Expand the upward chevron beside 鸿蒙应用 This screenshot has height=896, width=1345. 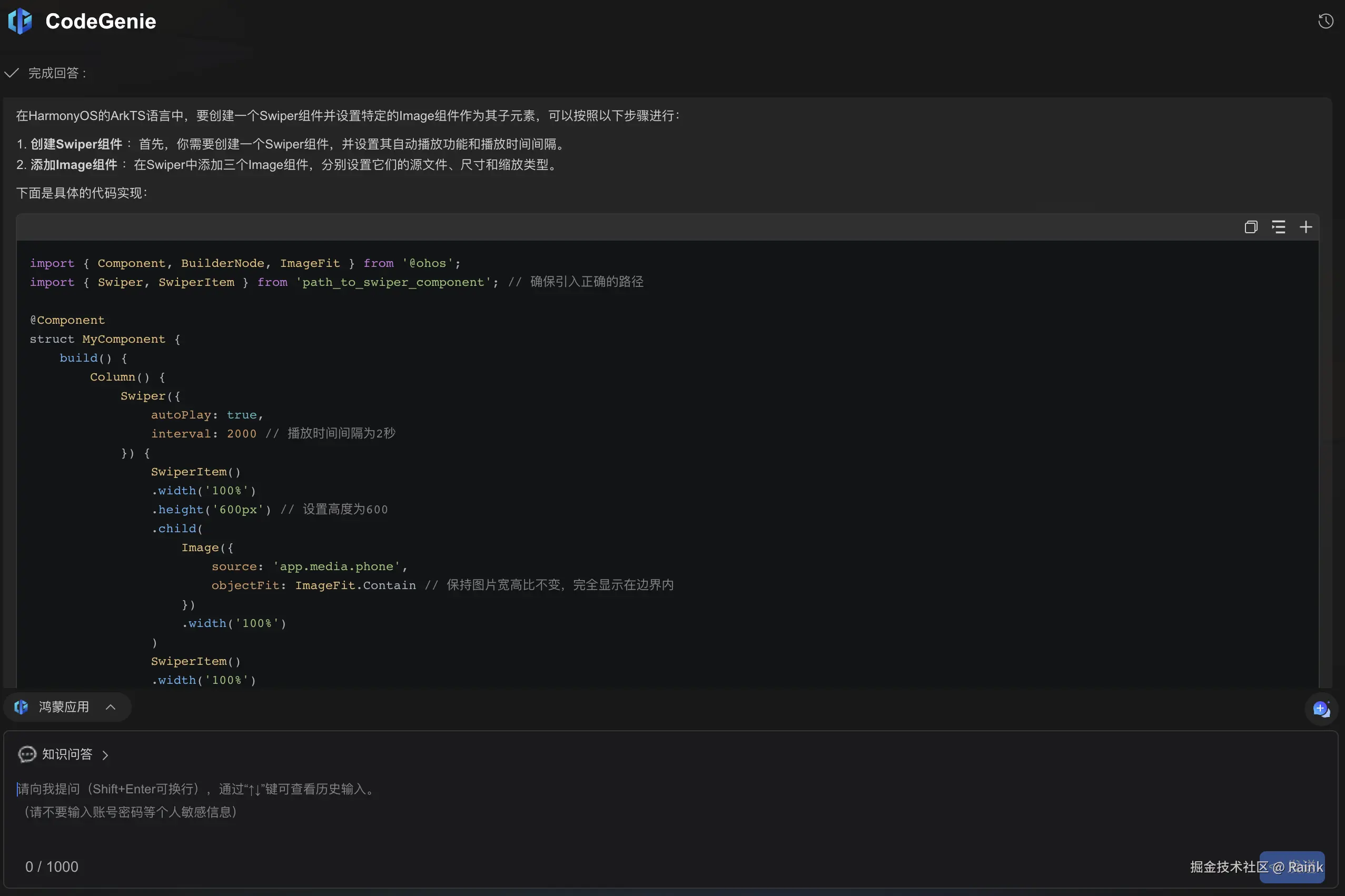click(111, 708)
